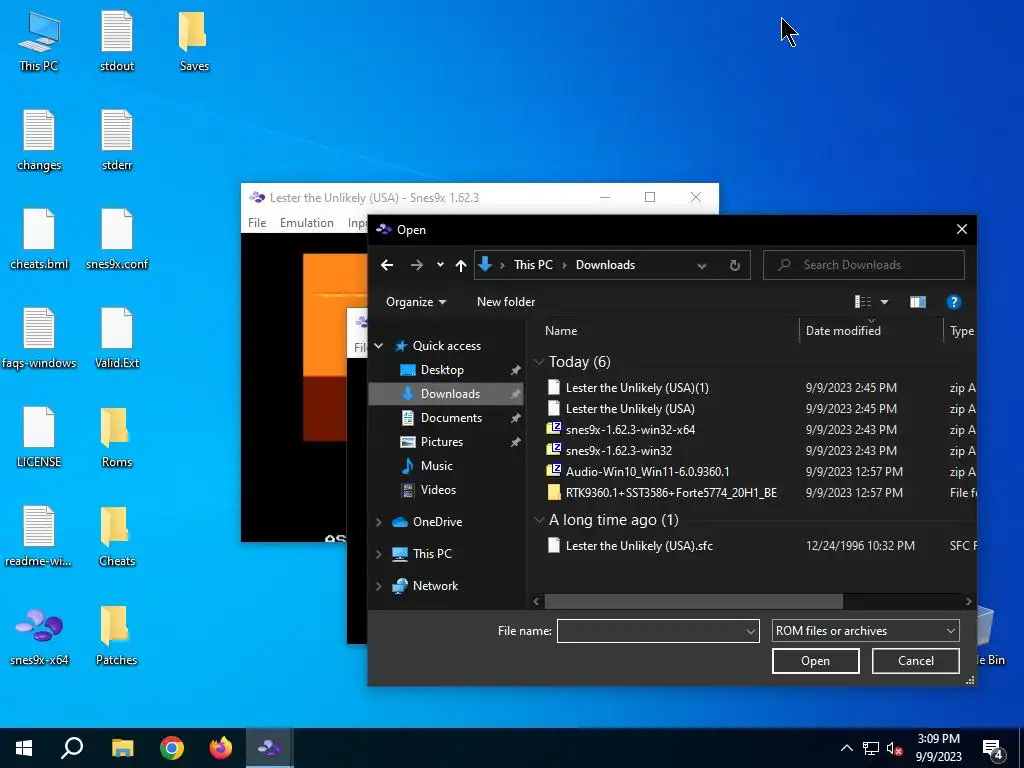The image size is (1024, 768).
Task: Open Patches folder on desktop
Action: coord(117,635)
